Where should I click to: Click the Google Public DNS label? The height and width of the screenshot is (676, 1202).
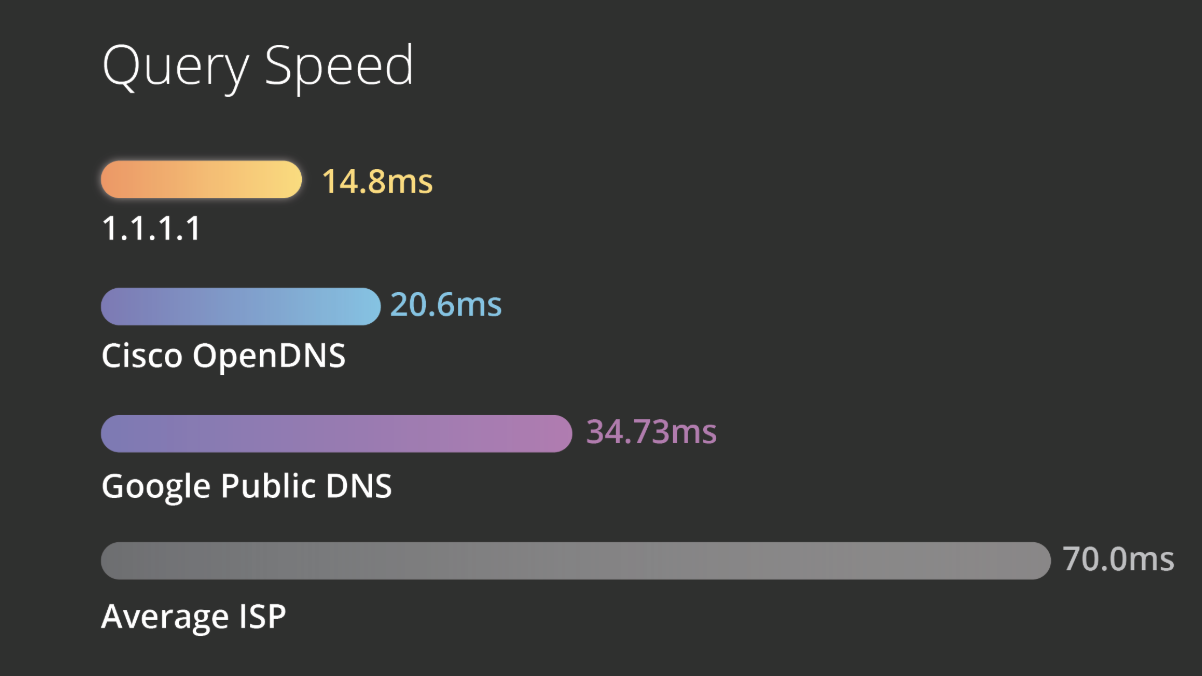click(x=247, y=486)
